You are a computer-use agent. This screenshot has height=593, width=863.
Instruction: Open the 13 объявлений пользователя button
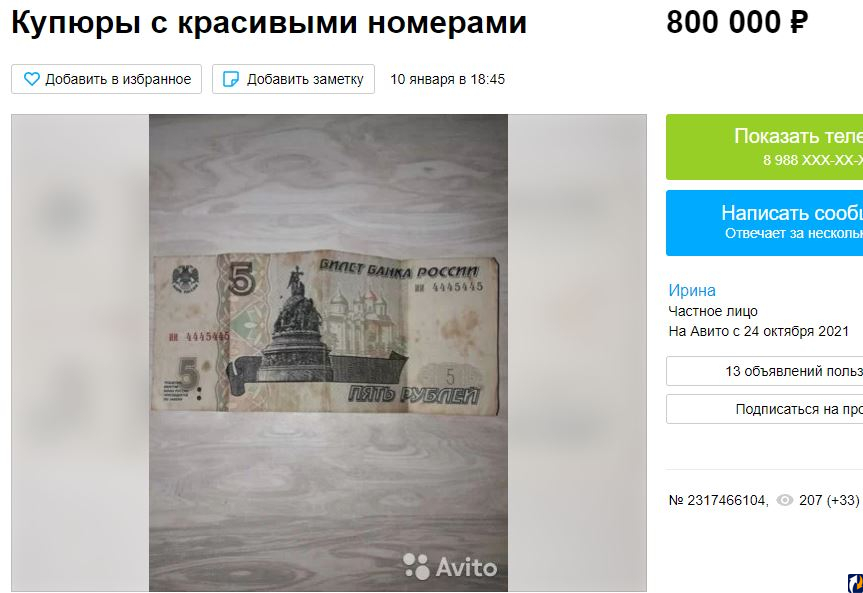(764, 371)
